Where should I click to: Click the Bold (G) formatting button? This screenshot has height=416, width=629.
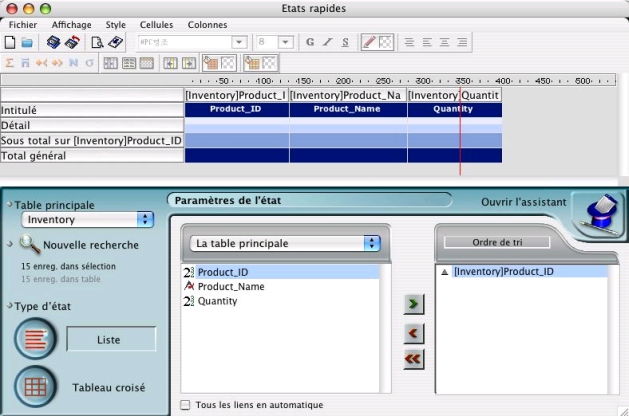pyautogui.click(x=310, y=43)
